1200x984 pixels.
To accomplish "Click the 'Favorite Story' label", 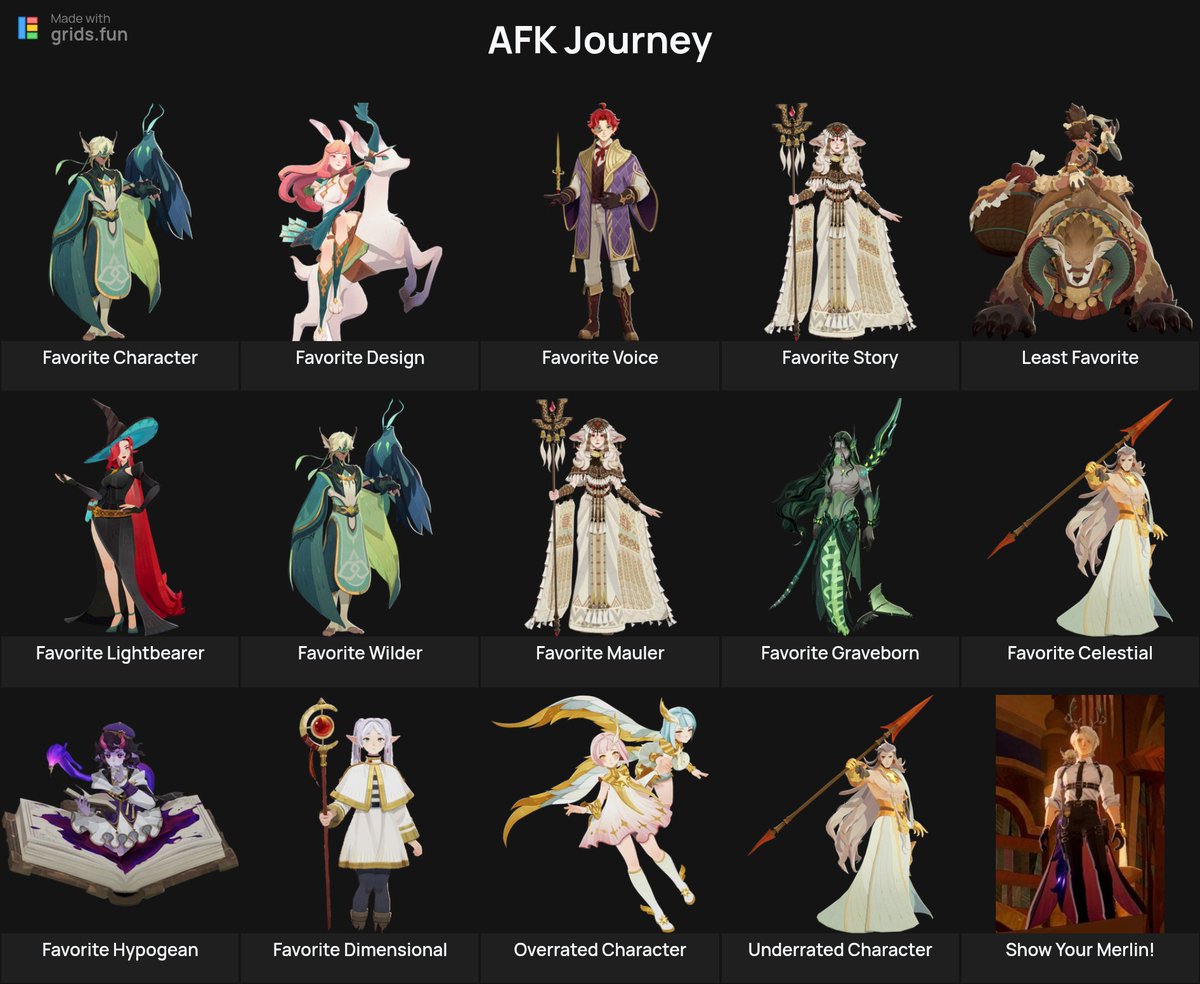I will point(840,358).
